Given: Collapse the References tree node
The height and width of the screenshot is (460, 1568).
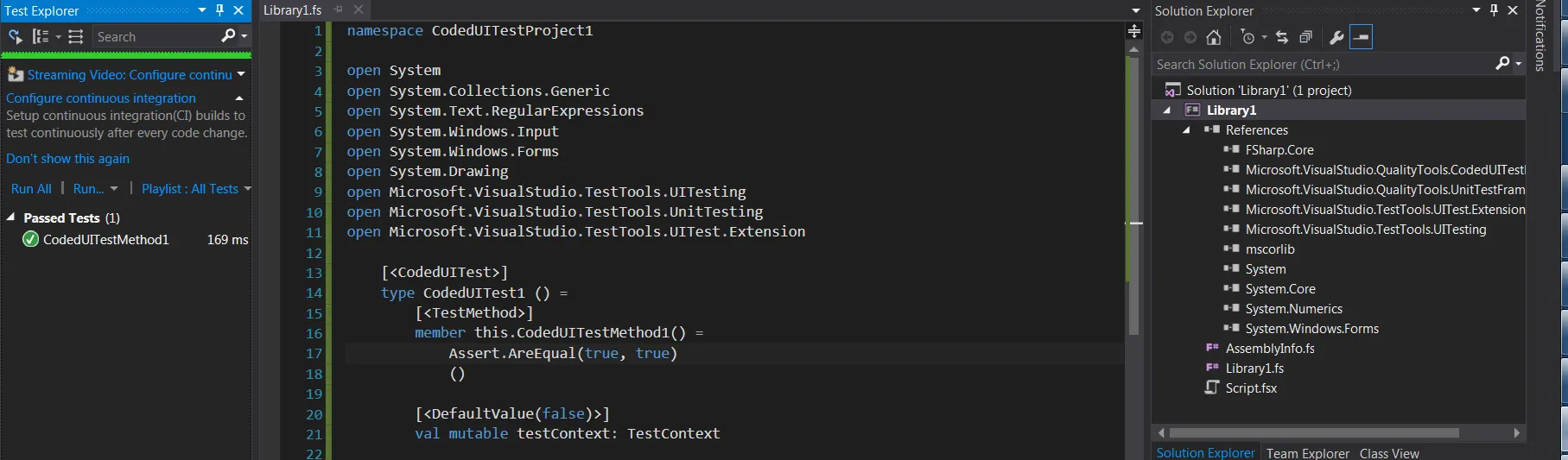Looking at the screenshot, I should click(1186, 130).
